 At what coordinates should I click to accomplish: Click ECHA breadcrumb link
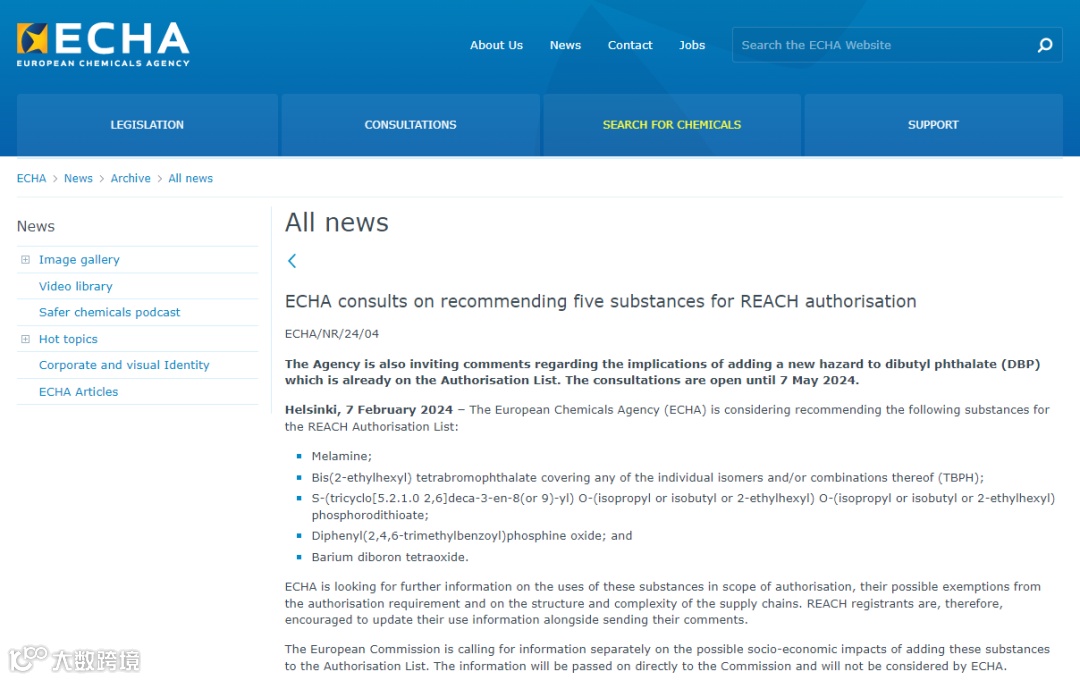(x=32, y=178)
